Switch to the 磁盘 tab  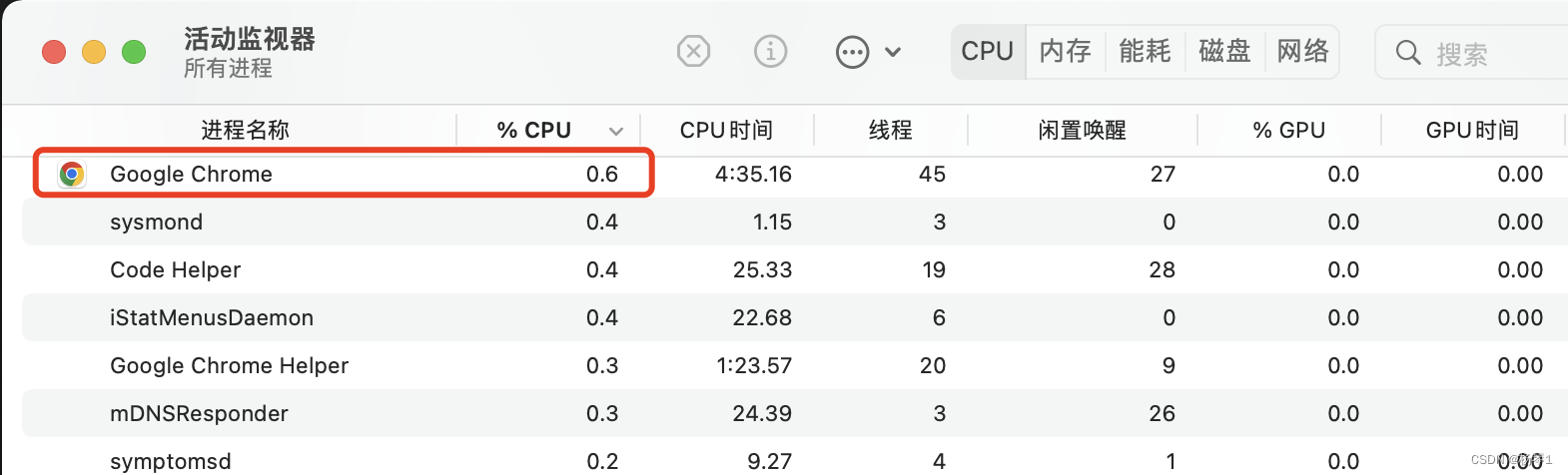click(1224, 51)
